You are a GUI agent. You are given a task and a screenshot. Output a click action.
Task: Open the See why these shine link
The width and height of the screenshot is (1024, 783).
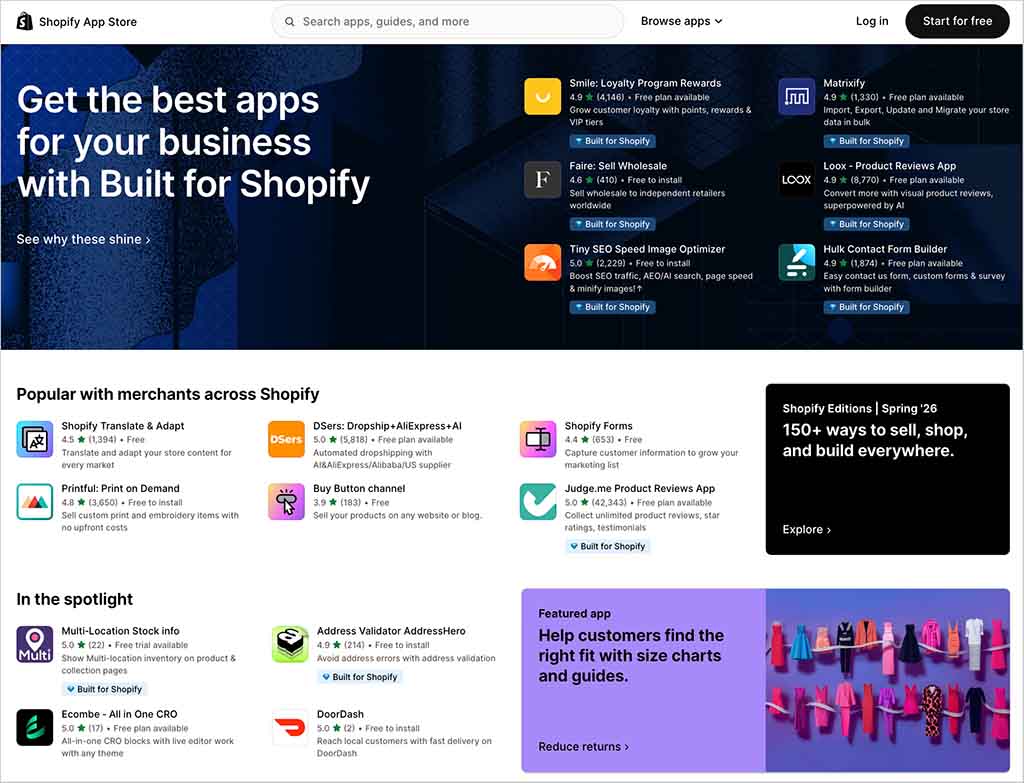84,239
